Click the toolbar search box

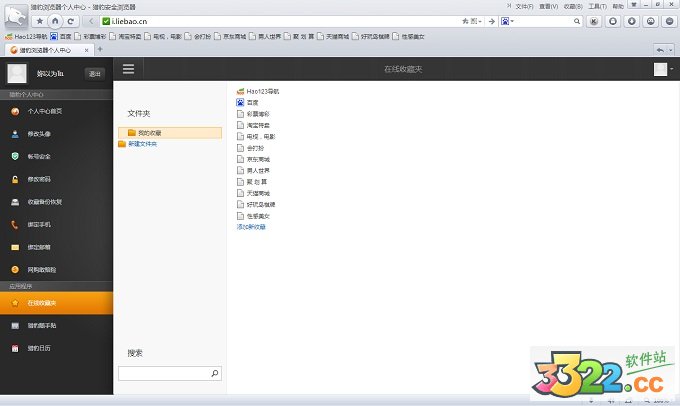point(543,21)
